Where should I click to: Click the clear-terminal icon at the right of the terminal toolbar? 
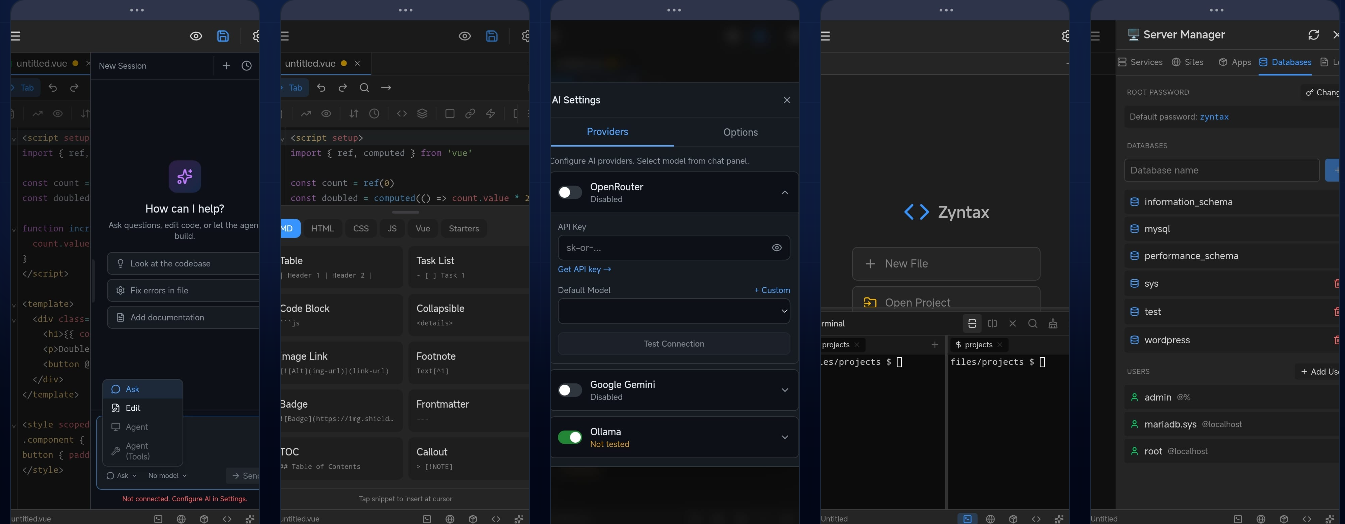coord(1053,323)
